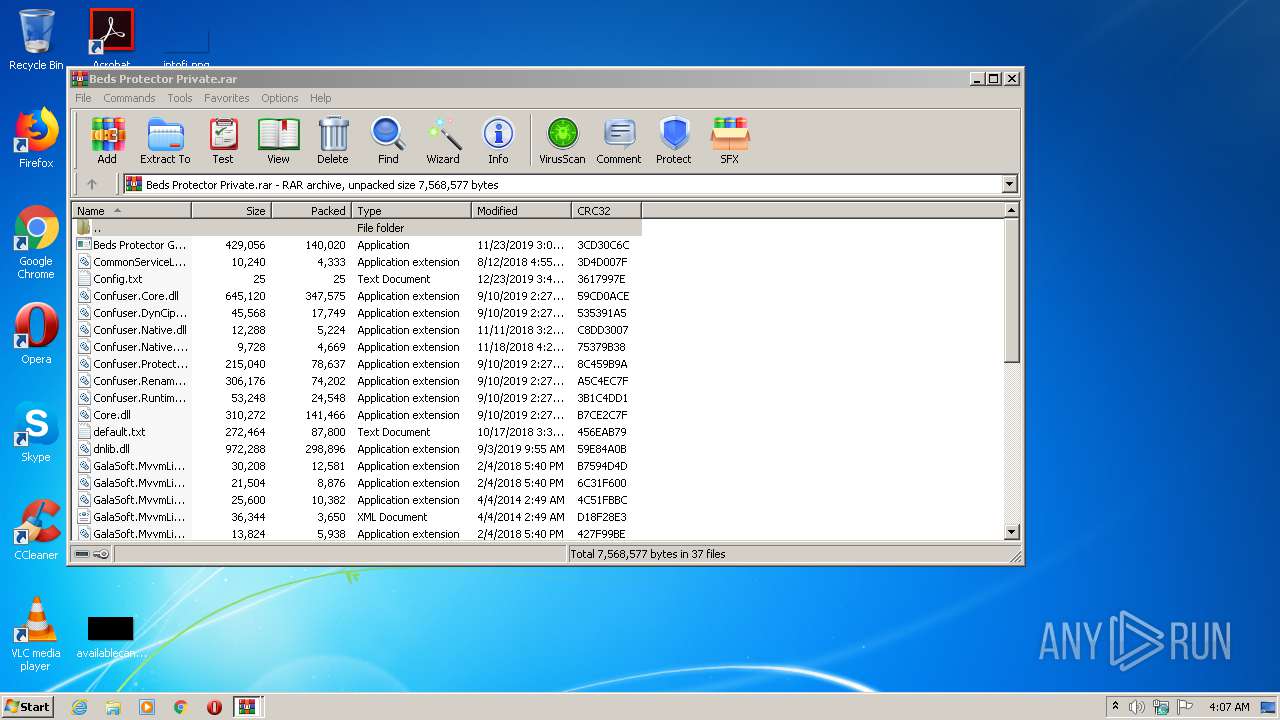
Task: Open the Wizard tool
Action: pos(443,140)
